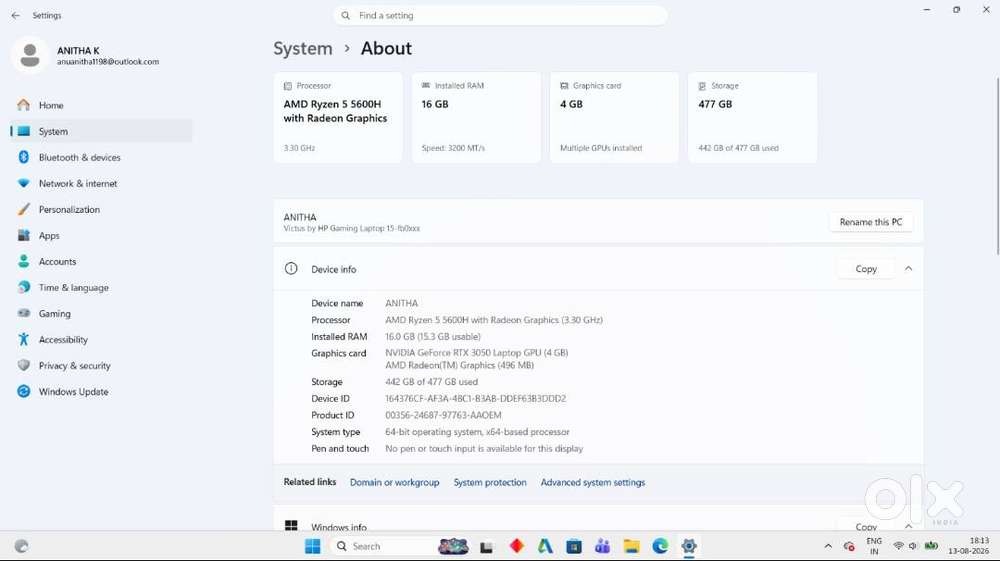Go to Personalization settings
The image size is (1000, 561).
[x=102, y=210]
